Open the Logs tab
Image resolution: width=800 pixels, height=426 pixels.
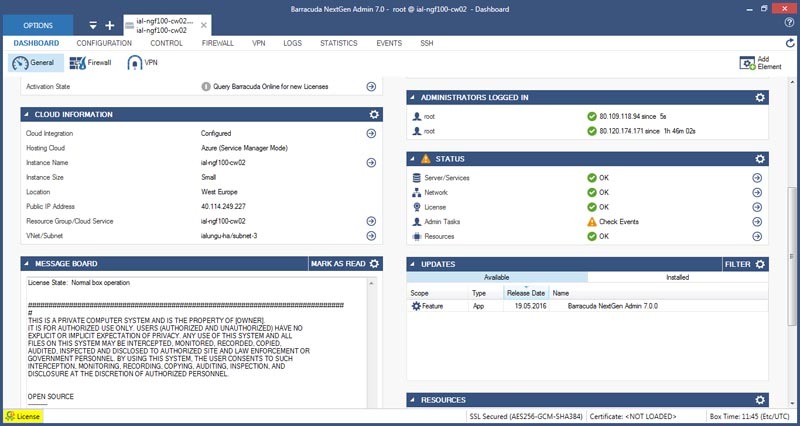292,43
